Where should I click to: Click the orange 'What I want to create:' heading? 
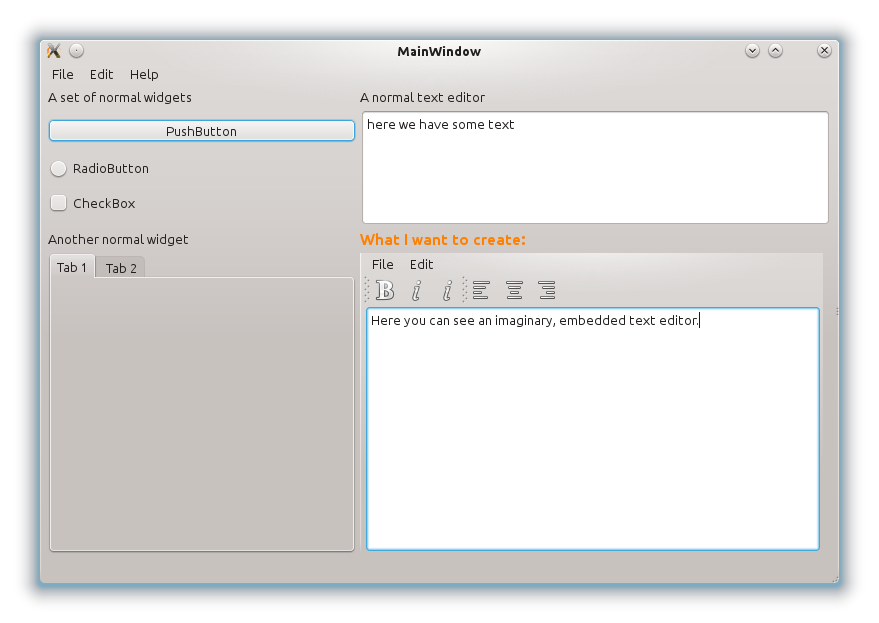[443, 240]
